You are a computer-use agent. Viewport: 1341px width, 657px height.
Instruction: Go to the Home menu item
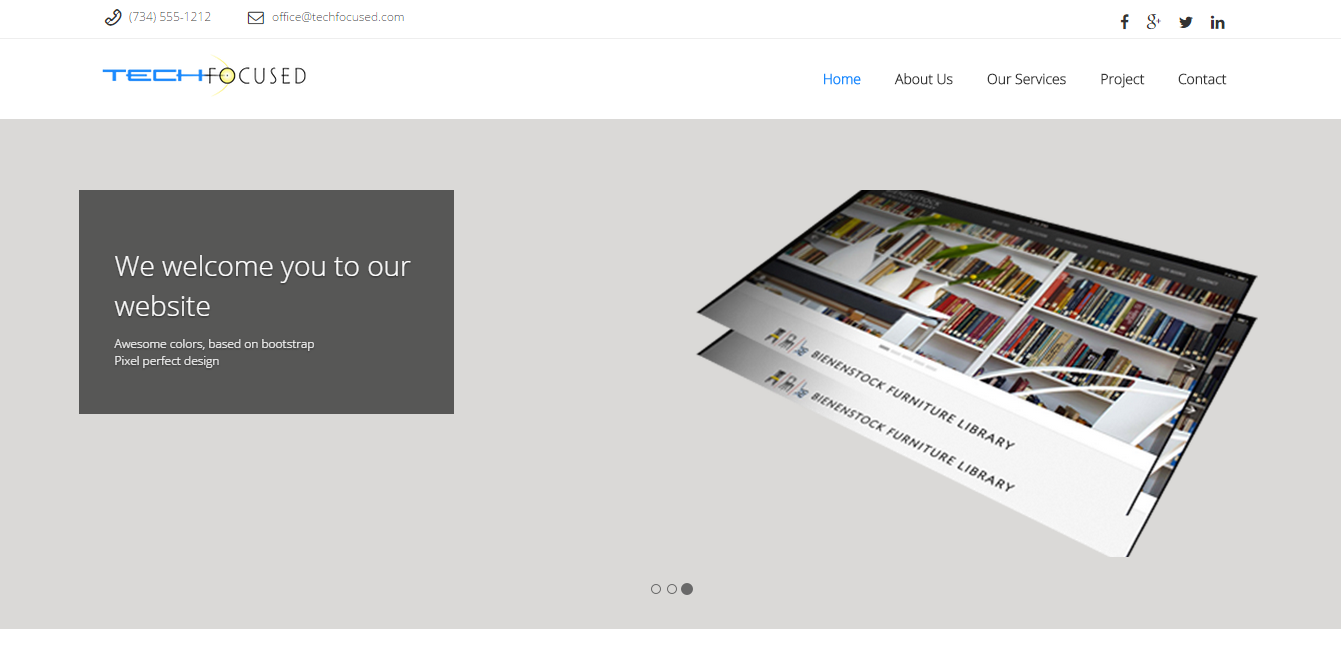(841, 79)
